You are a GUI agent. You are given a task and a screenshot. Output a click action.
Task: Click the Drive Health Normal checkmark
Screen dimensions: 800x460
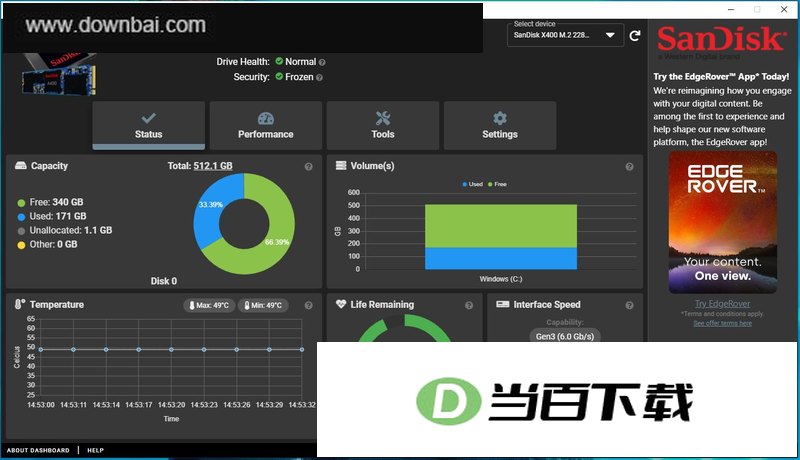pyautogui.click(x=279, y=61)
